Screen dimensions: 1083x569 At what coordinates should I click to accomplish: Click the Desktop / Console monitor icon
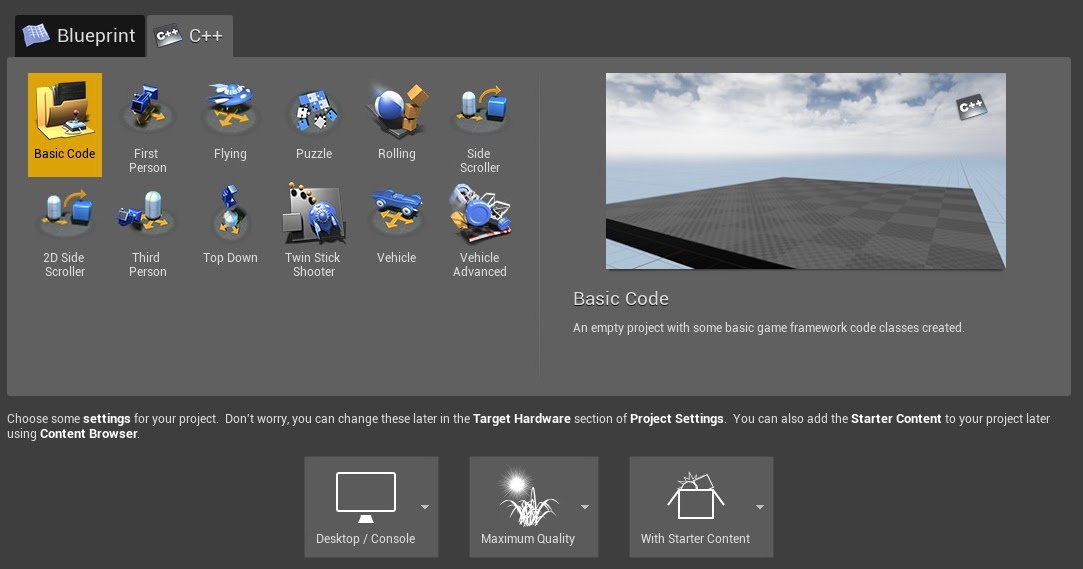point(365,497)
